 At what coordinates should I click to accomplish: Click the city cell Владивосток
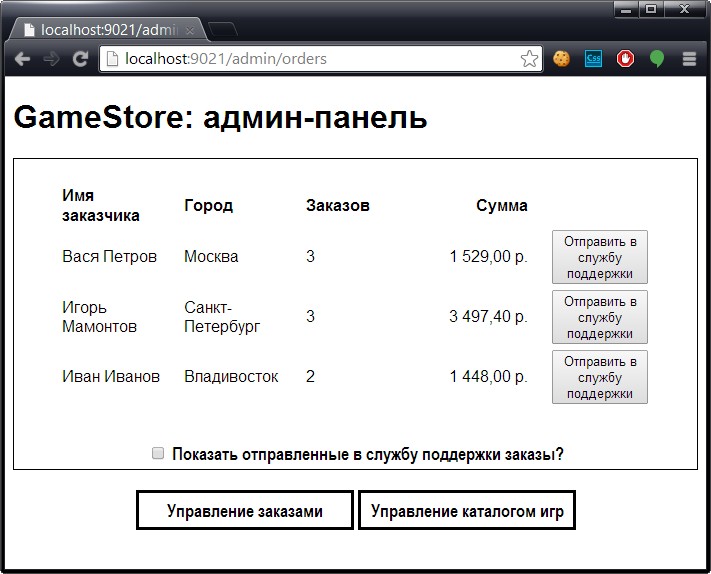click(231, 376)
